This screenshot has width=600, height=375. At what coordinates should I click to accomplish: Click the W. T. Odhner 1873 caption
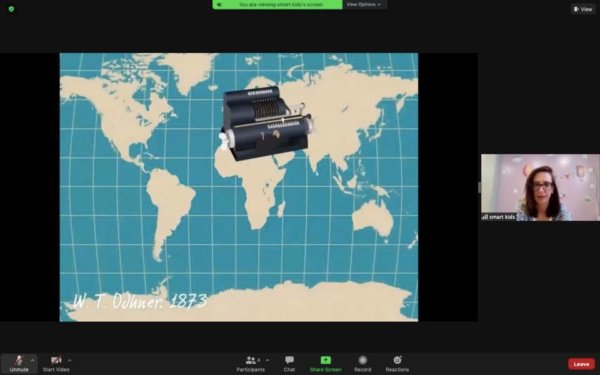[x=140, y=302]
